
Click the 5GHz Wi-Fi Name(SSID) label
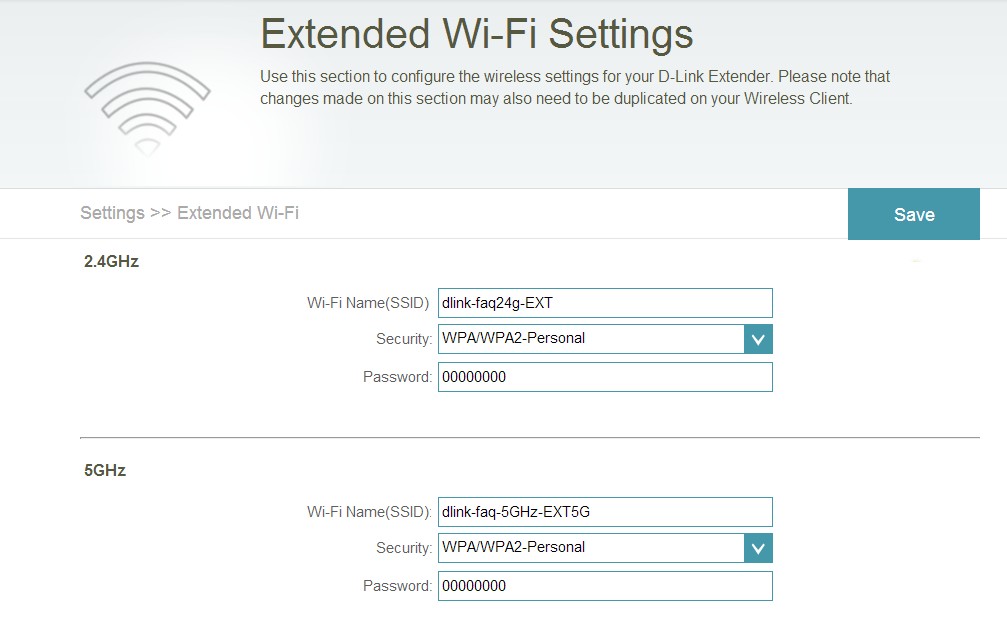tap(368, 512)
